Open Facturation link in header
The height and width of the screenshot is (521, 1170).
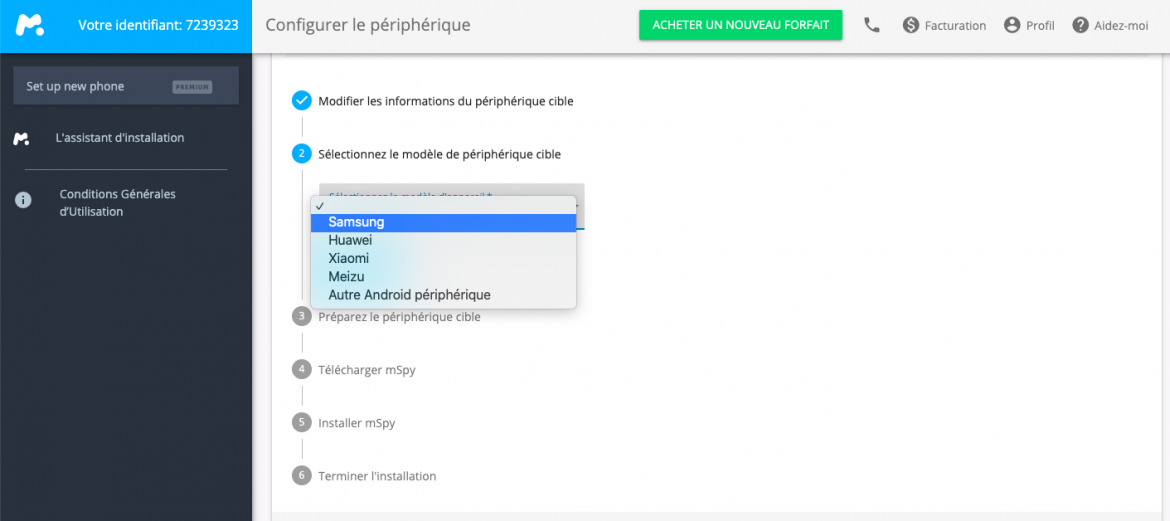[x=955, y=26]
